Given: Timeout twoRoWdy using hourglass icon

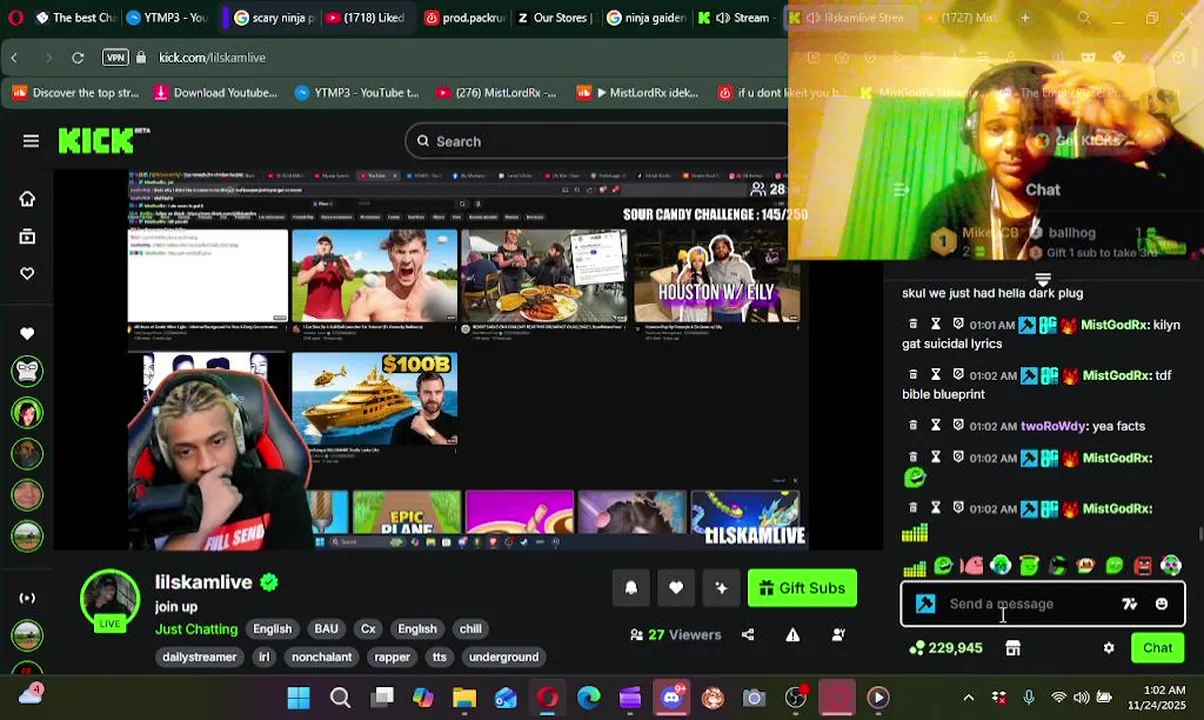Looking at the screenshot, I should click(x=936, y=426).
